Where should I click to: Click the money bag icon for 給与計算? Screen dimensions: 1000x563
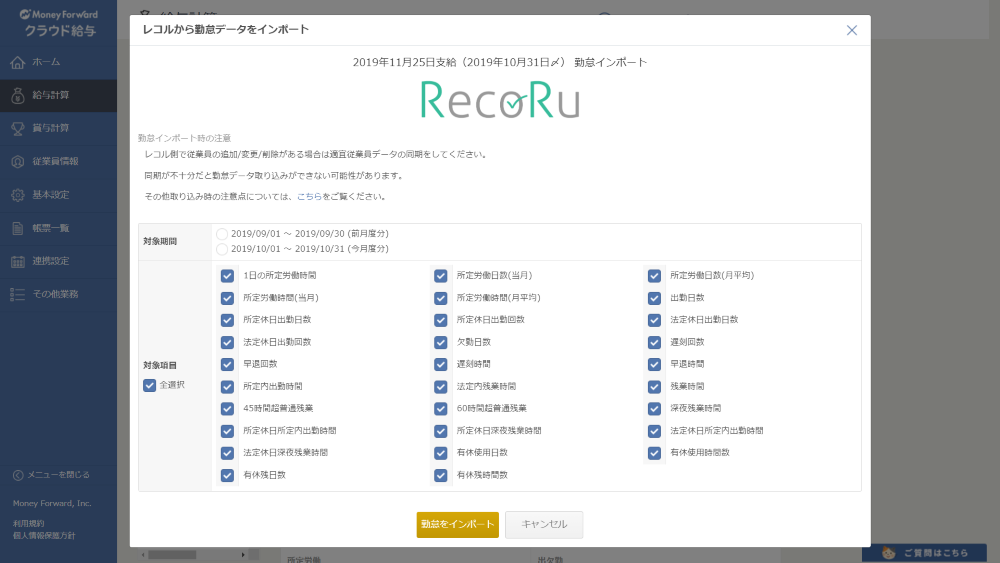click(x=18, y=95)
